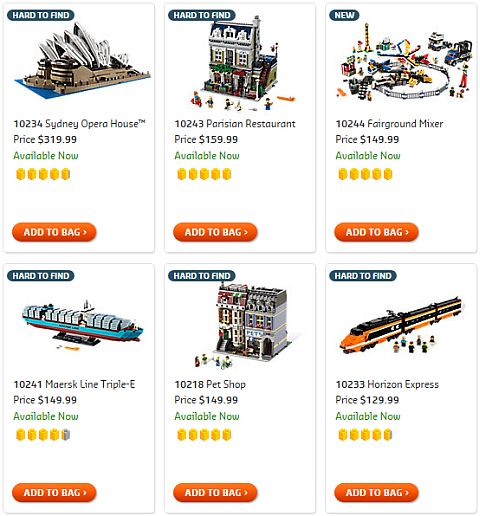View the Maersk Line Triple-E ship image
The image size is (480, 516).
pyautogui.click(x=82, y=325)
